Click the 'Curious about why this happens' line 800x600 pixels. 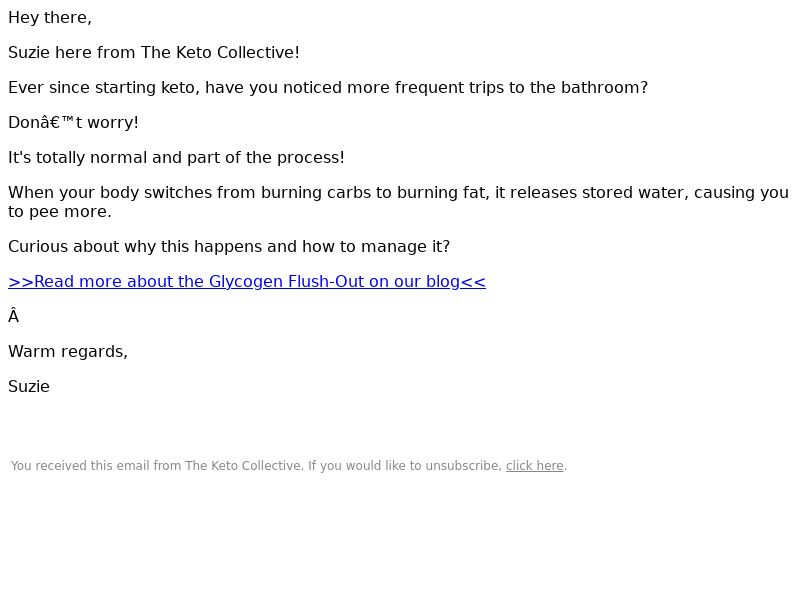click(229, 247)
